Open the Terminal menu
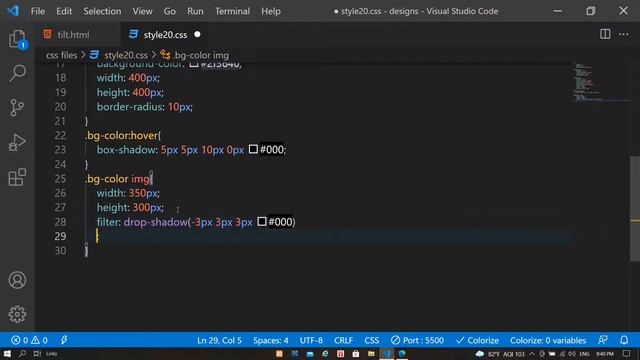 pos(232,11)
